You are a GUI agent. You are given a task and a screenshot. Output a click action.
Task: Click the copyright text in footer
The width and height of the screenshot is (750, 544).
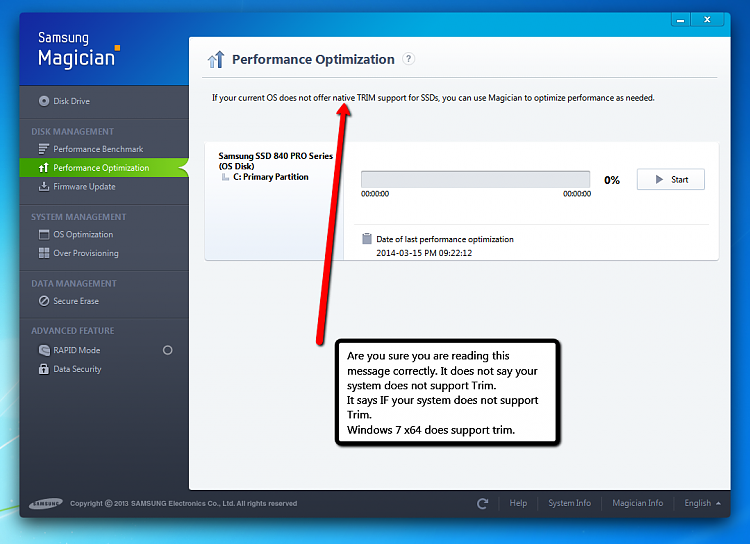coord(184,503)
